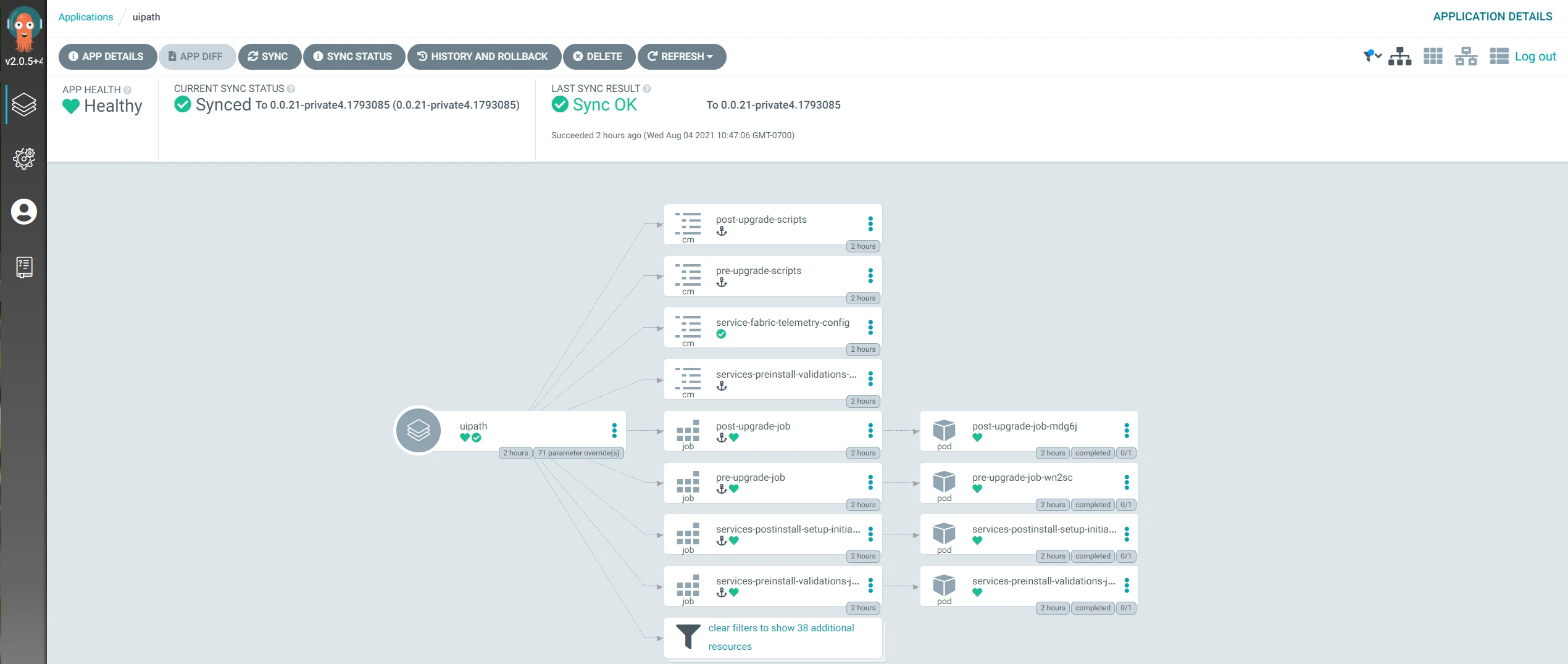Open pre-upgrade-job-wn2sc pod kebab menu
The image size is (1568, 664).
point(1127,482)
